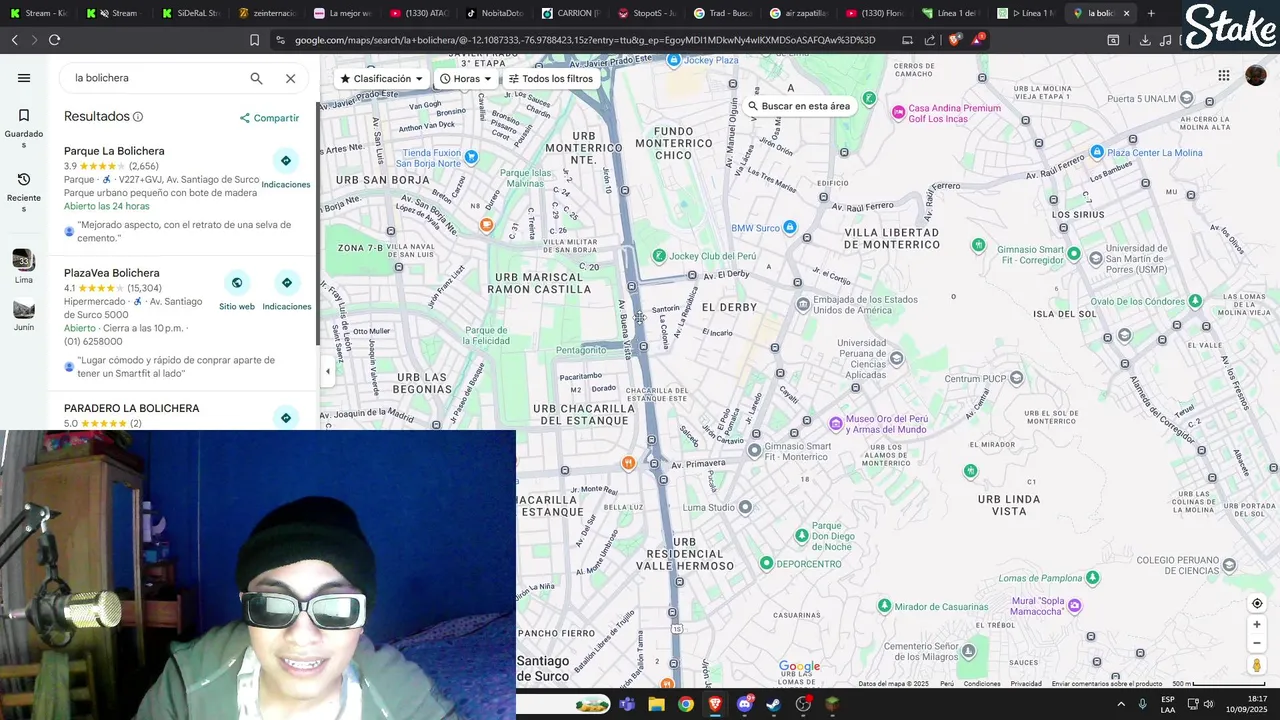Viewport: 1280px width, 720px height.
Task: Go back in the browser
Action: pyautogui.click(x=14, y=40)
